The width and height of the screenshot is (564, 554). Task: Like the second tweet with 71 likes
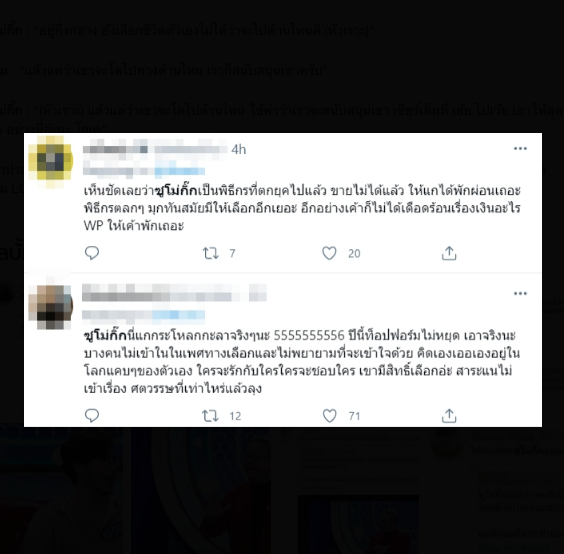coord(329,416)
